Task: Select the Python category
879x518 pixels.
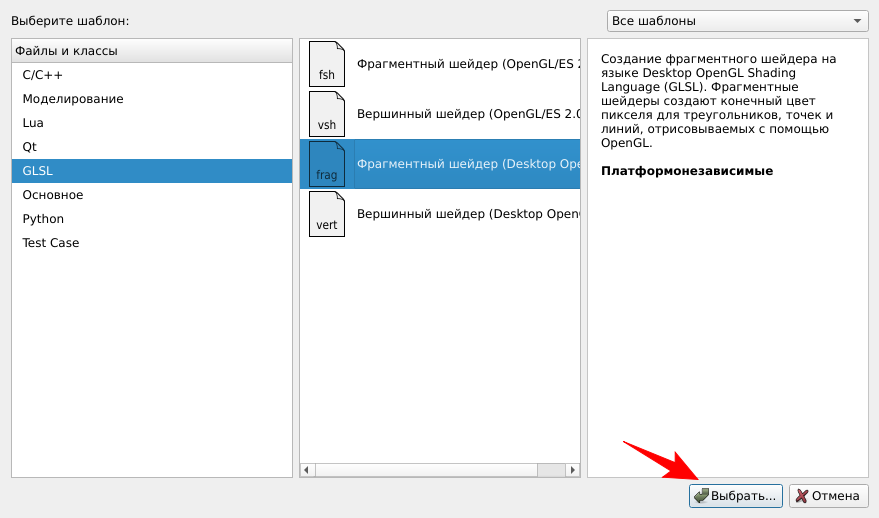Action: (43, 219)
